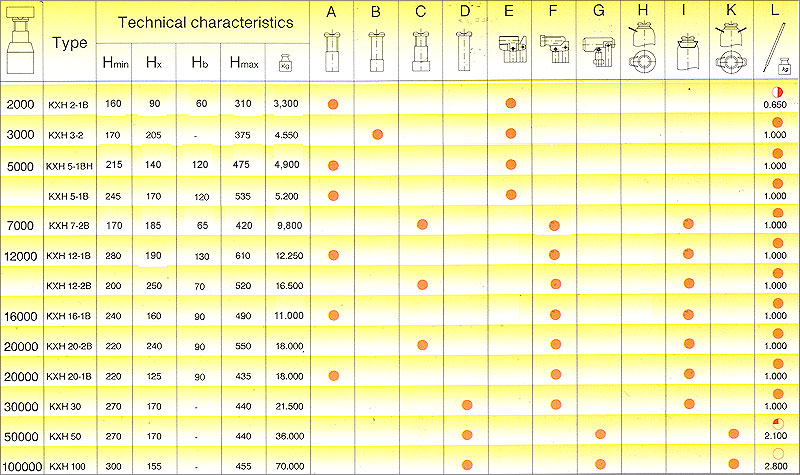The height and width of the screenshot is (475, 800).
Task: Click the letter "E" column header
Action: 509,11
